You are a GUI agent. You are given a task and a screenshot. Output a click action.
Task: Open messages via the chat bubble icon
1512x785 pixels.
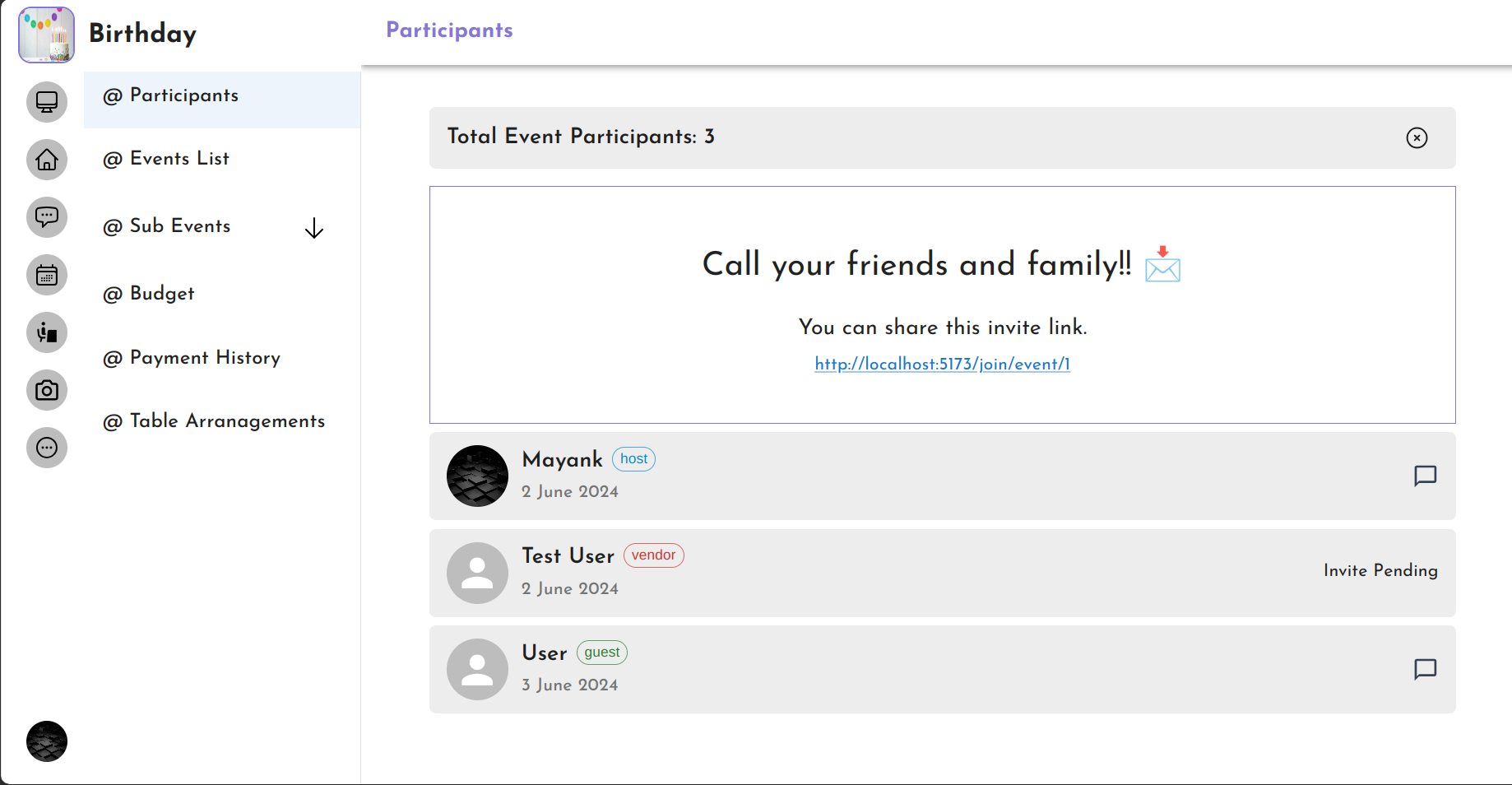click(x=47, y=217)
